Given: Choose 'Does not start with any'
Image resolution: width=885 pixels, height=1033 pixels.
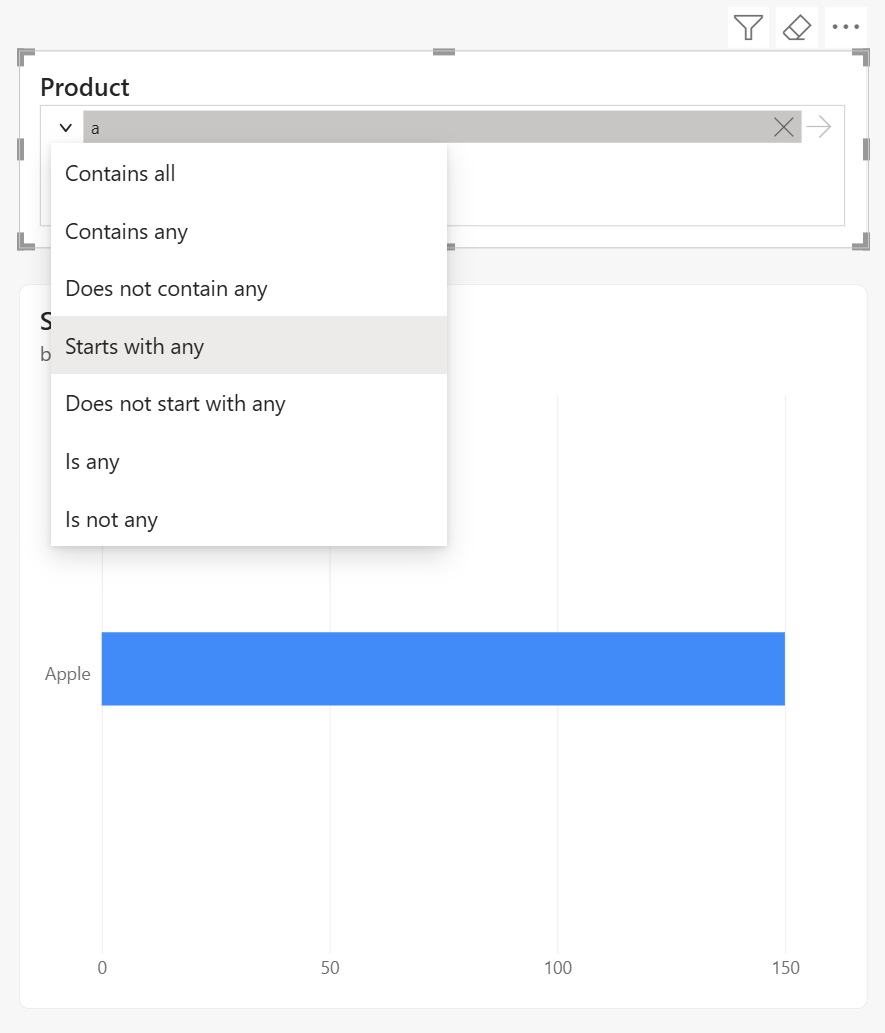Looking at the screenshot, I should coord(175,404).
